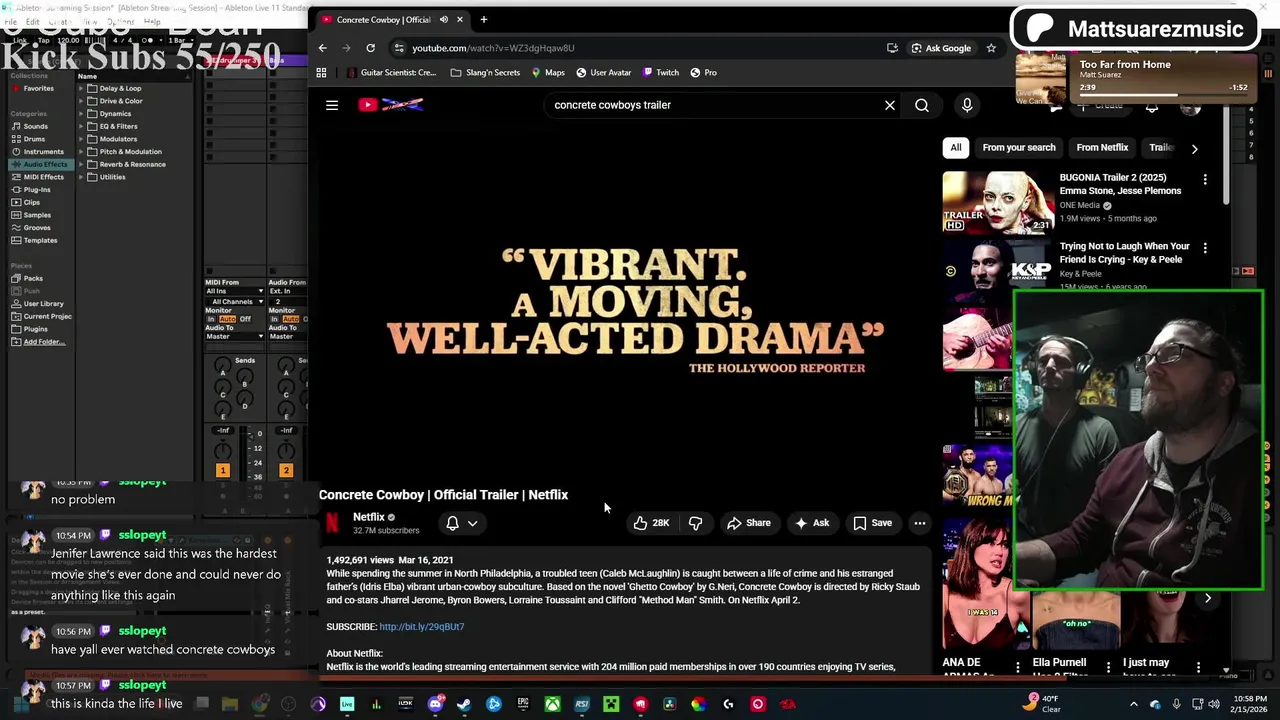Like the Concrete Cowboy trailer

pyautogui.click(x=651, y=523)
